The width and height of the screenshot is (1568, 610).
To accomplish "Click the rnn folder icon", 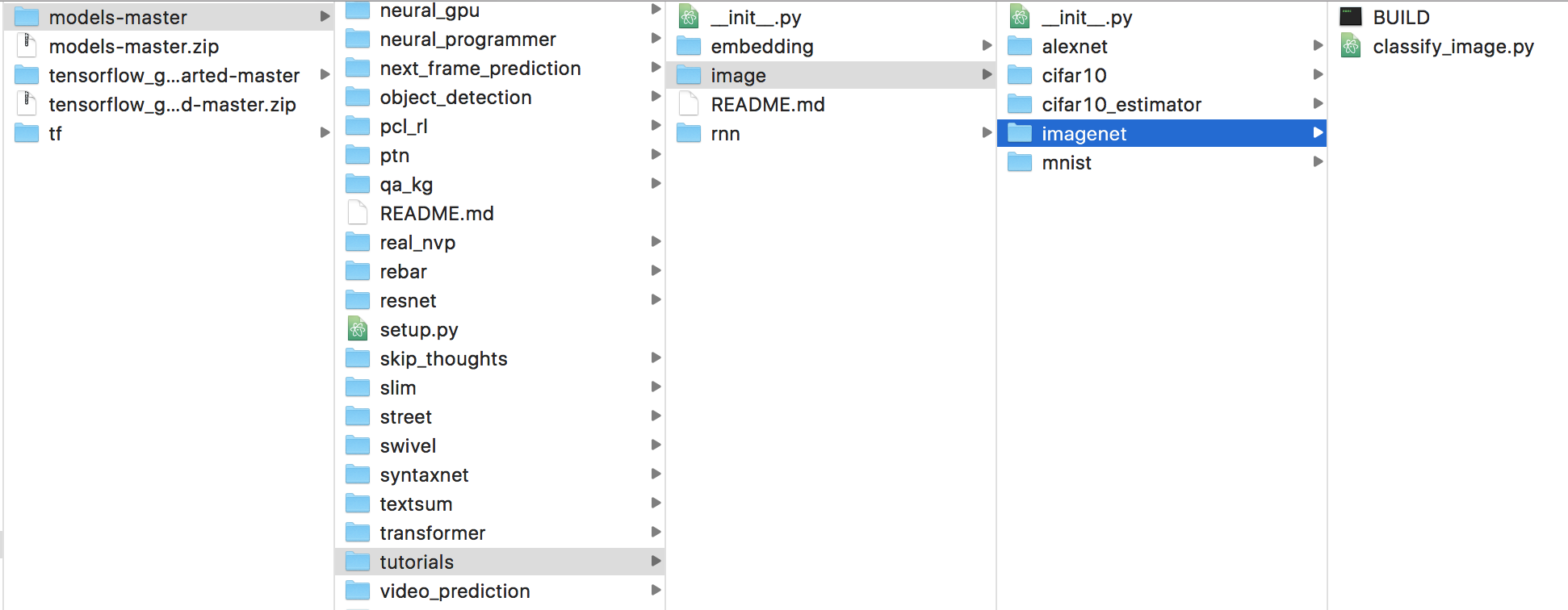I will click(x=689, y=133).
